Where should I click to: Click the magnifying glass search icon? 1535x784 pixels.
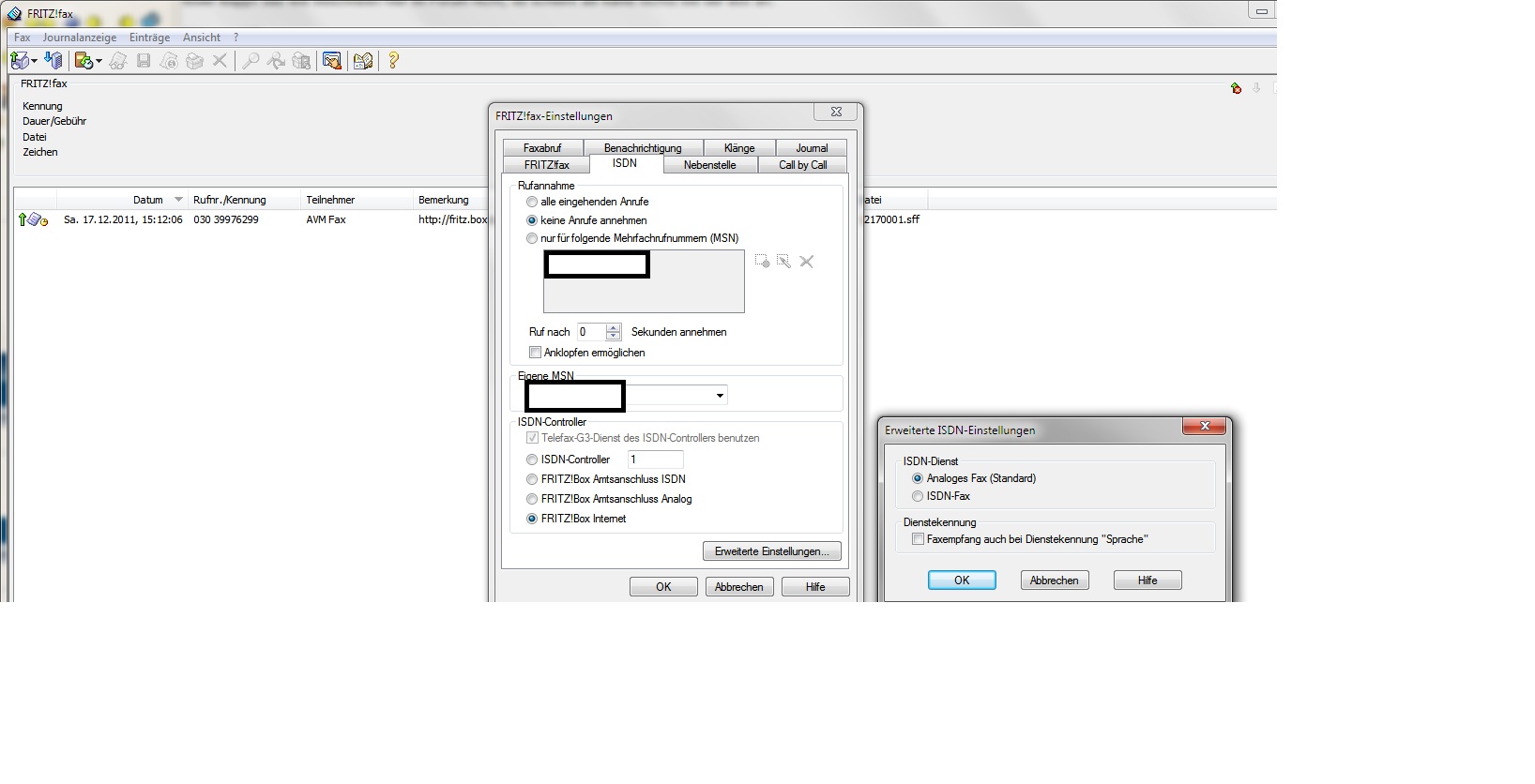pyautogui.click(x=251, y=61)
